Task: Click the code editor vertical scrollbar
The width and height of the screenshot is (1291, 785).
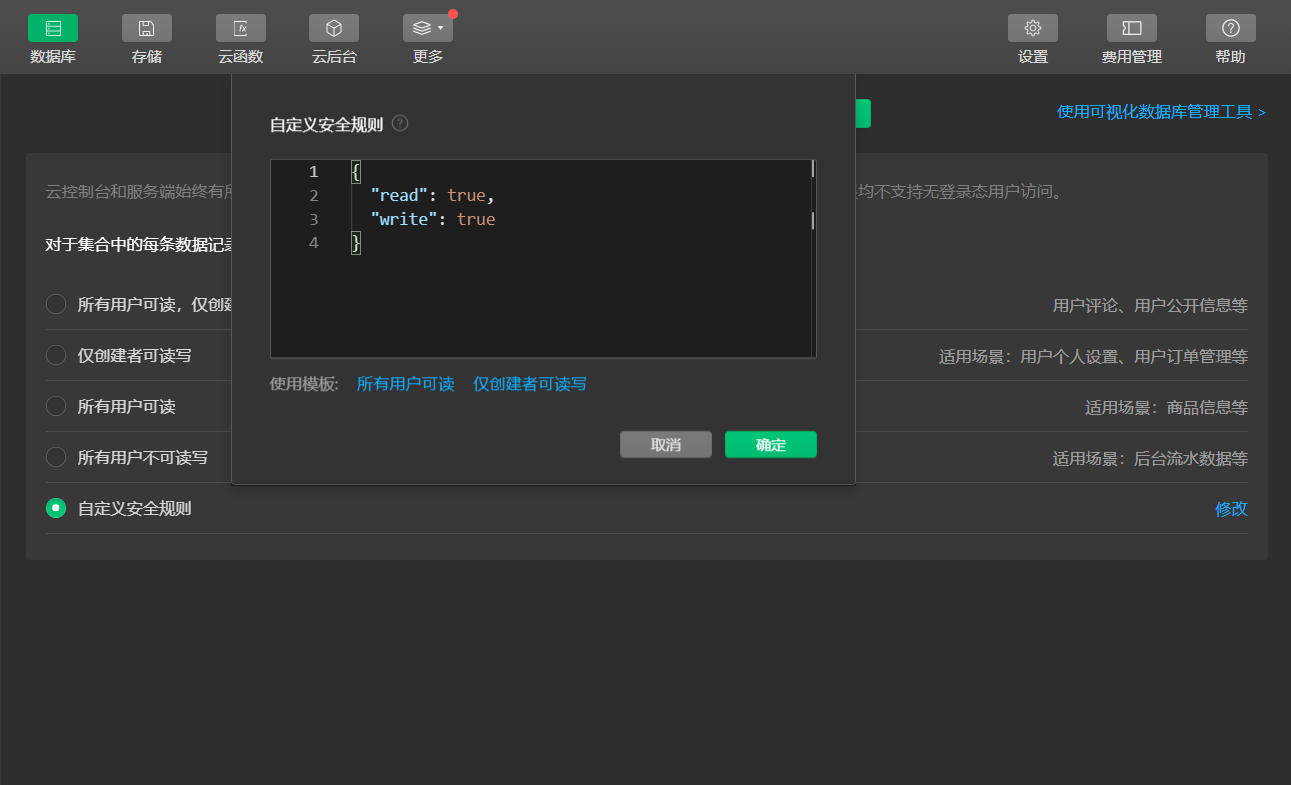Action: pyautogui.click(x=813, y=258)
